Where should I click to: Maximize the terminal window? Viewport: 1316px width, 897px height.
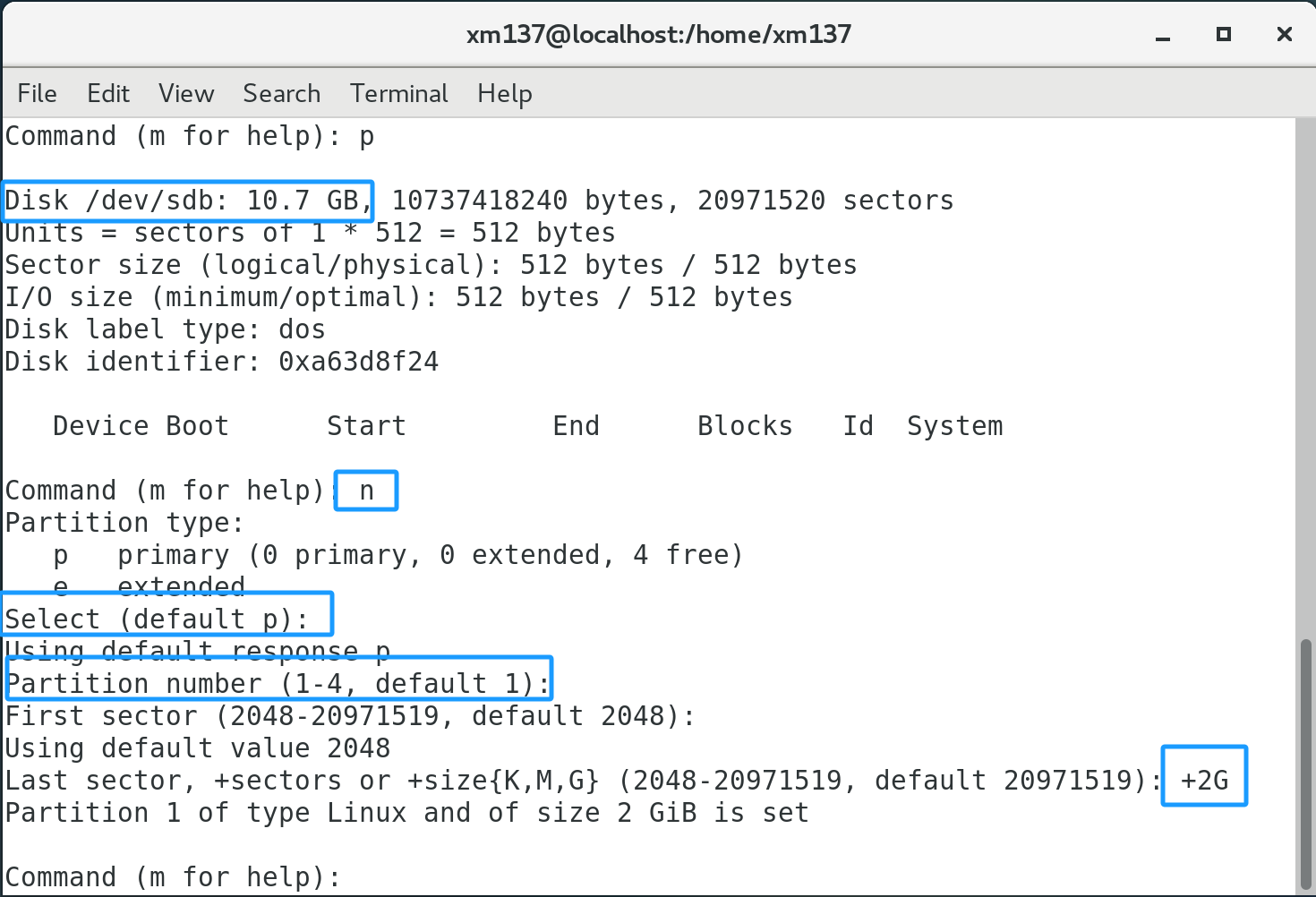tap(1223, 34)
